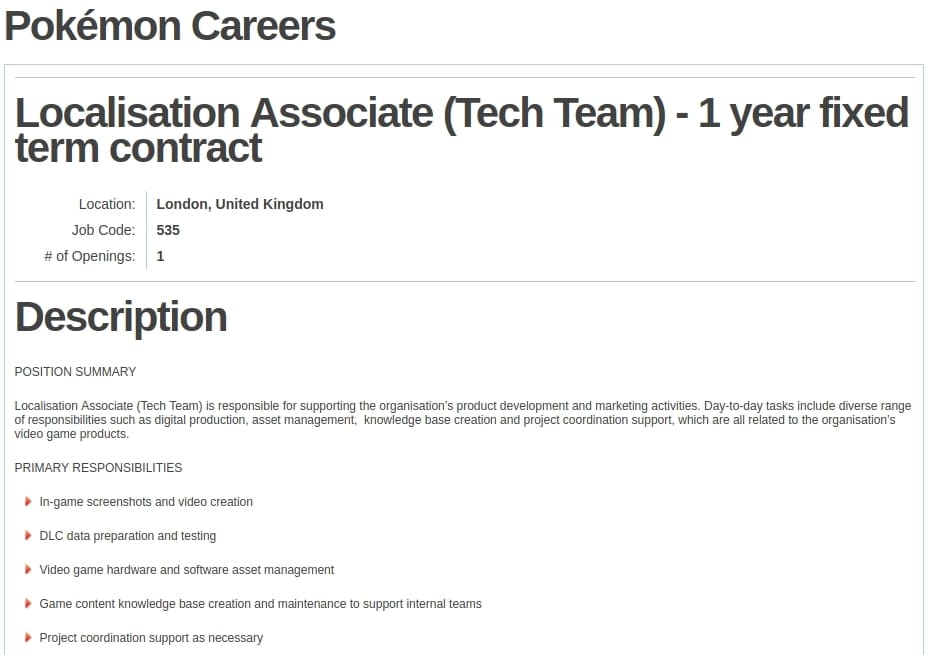This screenshot has width=929, height=655.
Task: Click the bullet arrow beside Game content knowledge
Action: coord(28,603)
